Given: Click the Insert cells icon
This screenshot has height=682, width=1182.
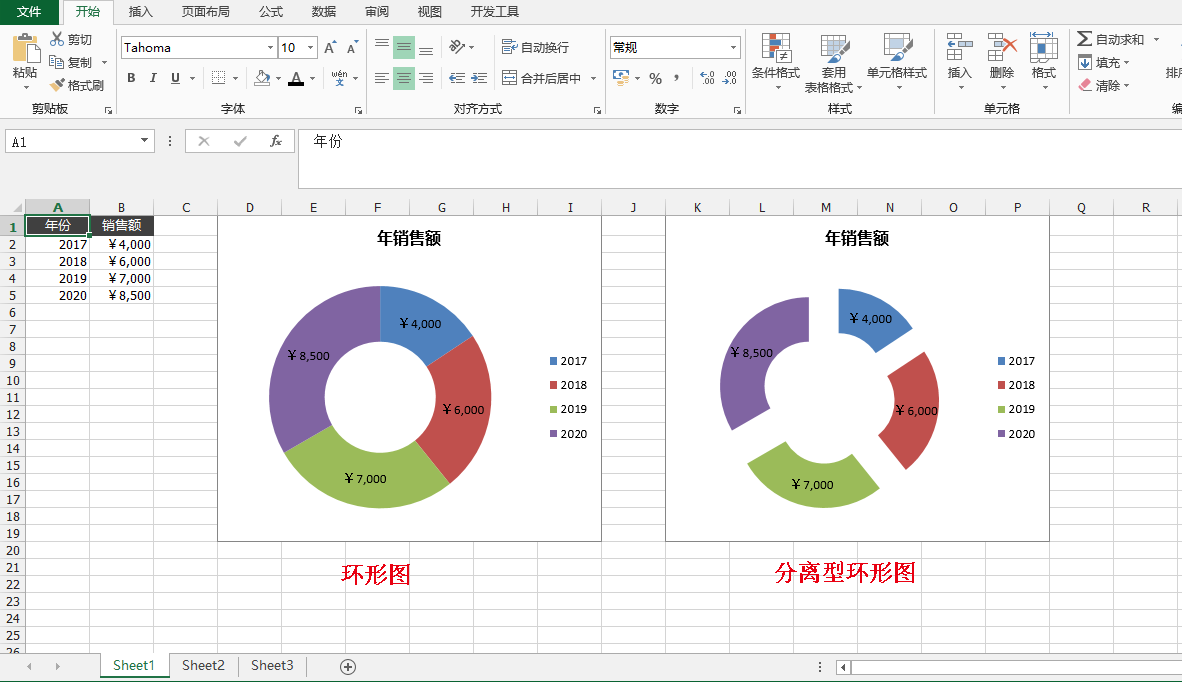Looking at the screenshot, I should pyautogui.click(x=960, y=47).
